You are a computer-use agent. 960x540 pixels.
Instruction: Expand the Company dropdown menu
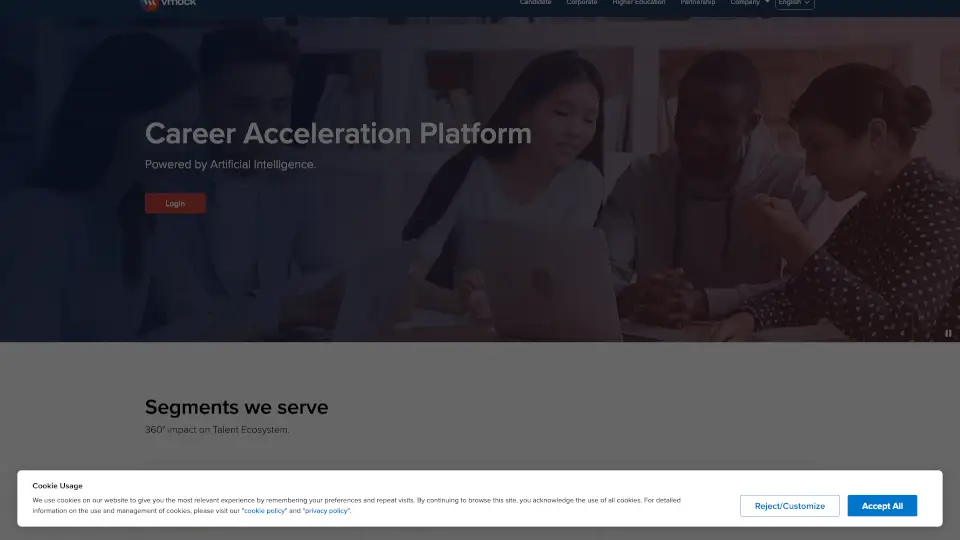[749, 2]
